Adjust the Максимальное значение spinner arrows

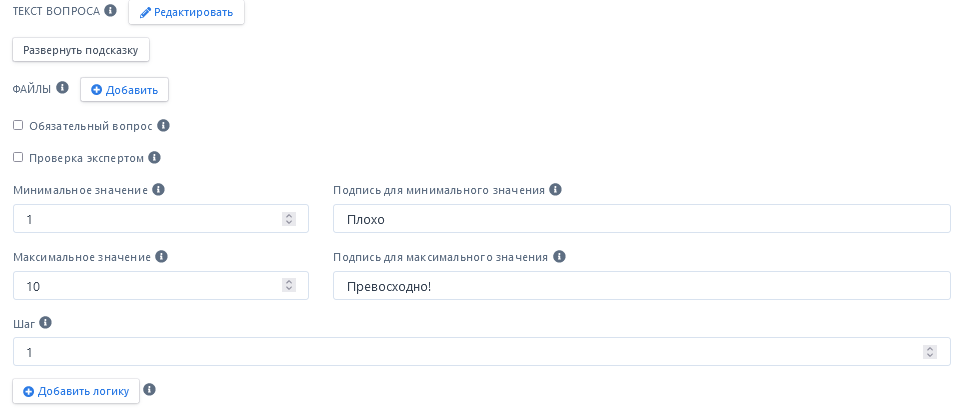(x=289, y=286)
